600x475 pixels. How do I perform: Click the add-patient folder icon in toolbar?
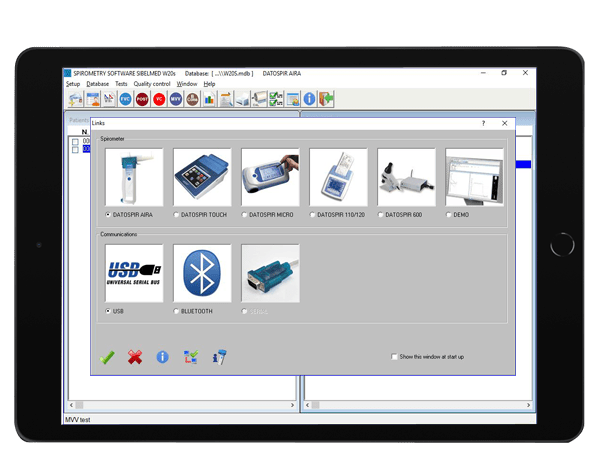pyautogui.click(x=75, y=100)
